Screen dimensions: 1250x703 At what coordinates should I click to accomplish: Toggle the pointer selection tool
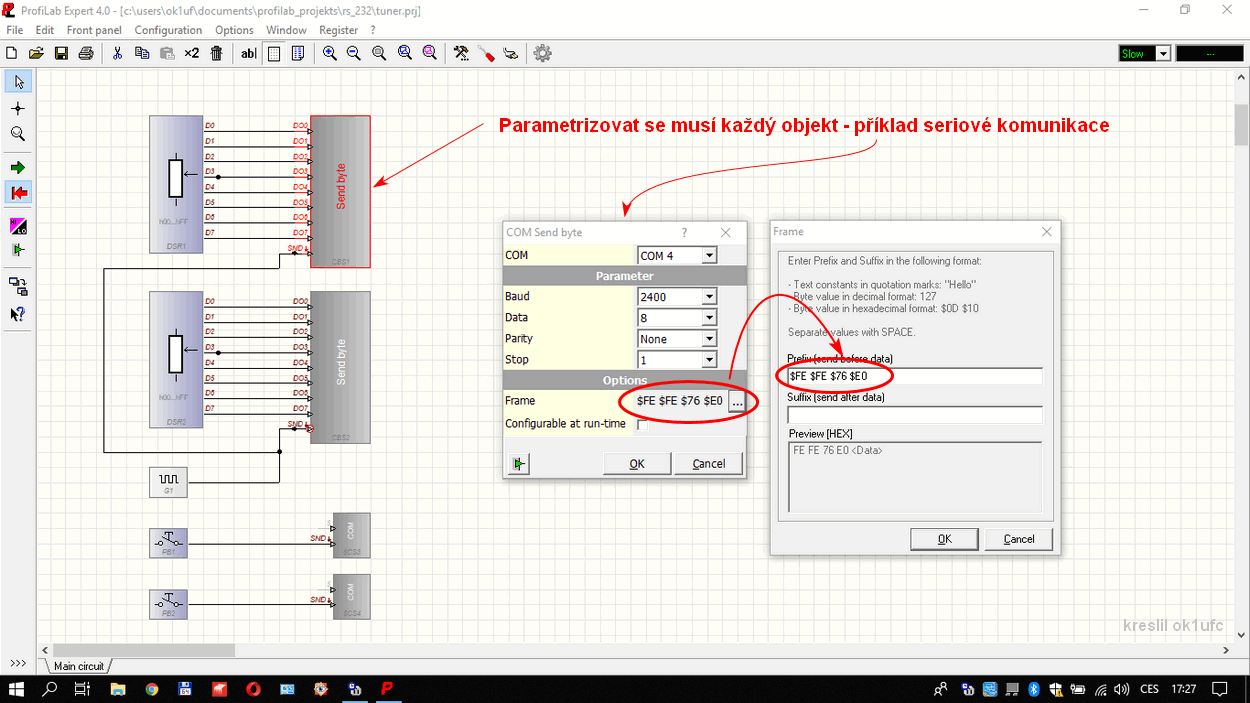coord(18,82)
